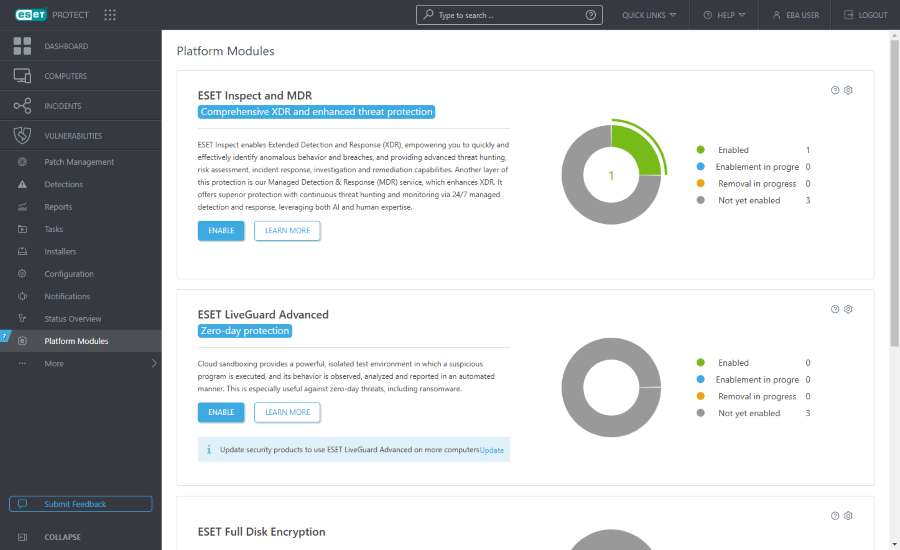
Task: Click 'Not yet enabled' legend for ESET Inspect
Action: tap(749, 200)
